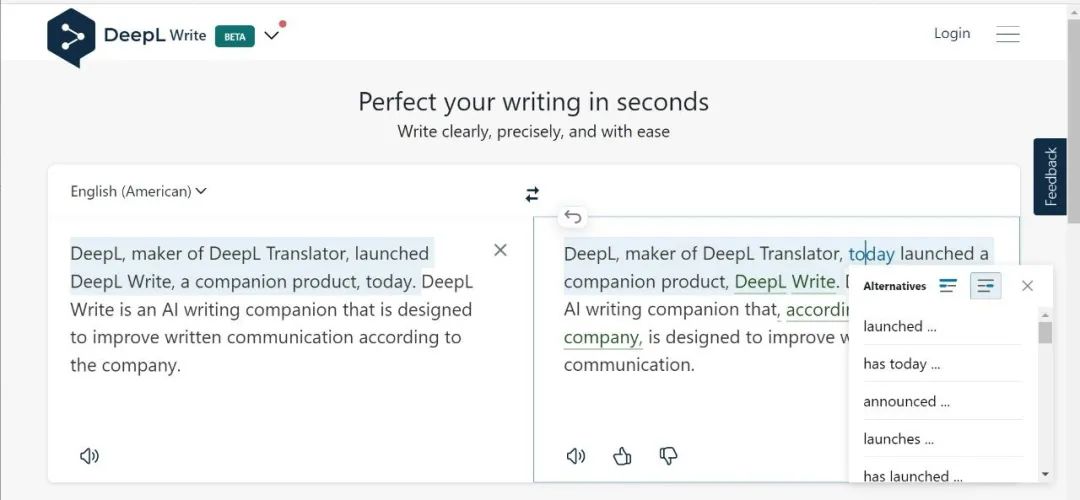The image size is (1080, 500).
Task: Toggle word alternatives view in Alternatives
Action: [948, 286]
